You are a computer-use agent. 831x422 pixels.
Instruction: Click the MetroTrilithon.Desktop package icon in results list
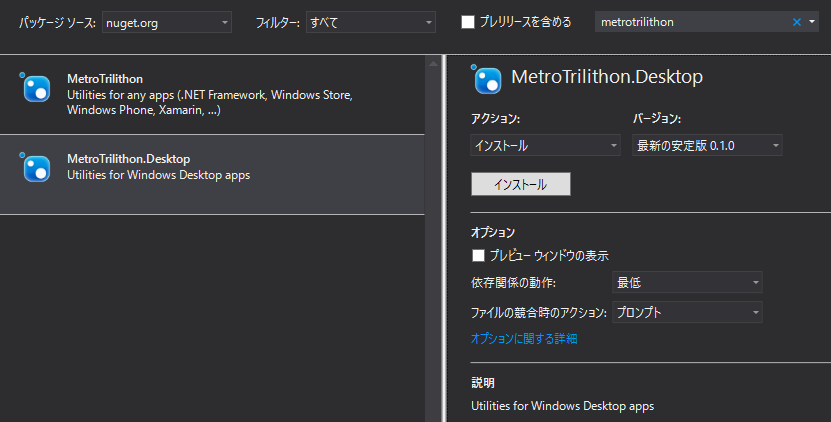pos(36,168)
